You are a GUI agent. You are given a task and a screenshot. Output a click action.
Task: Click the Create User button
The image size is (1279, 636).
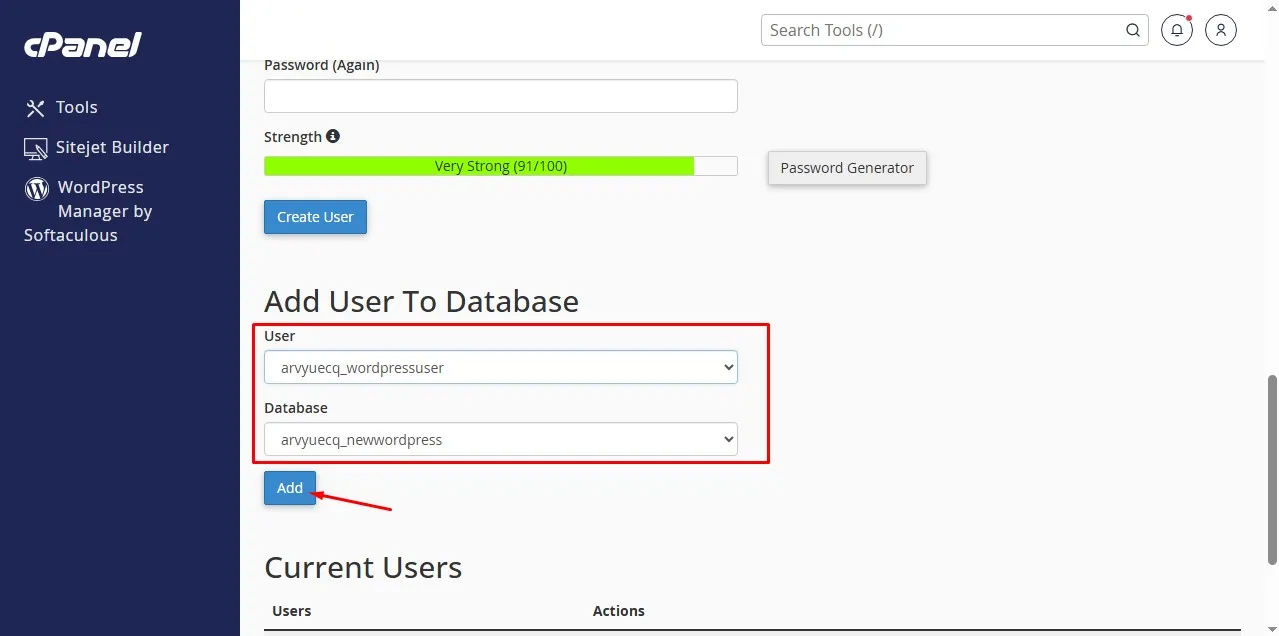coord(315,216)
